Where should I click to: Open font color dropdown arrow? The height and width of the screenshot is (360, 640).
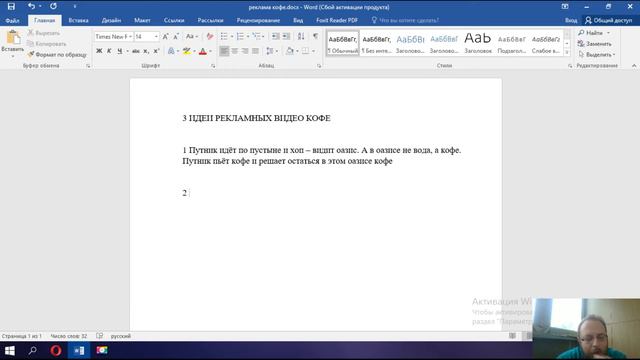(x=210, y=51)
